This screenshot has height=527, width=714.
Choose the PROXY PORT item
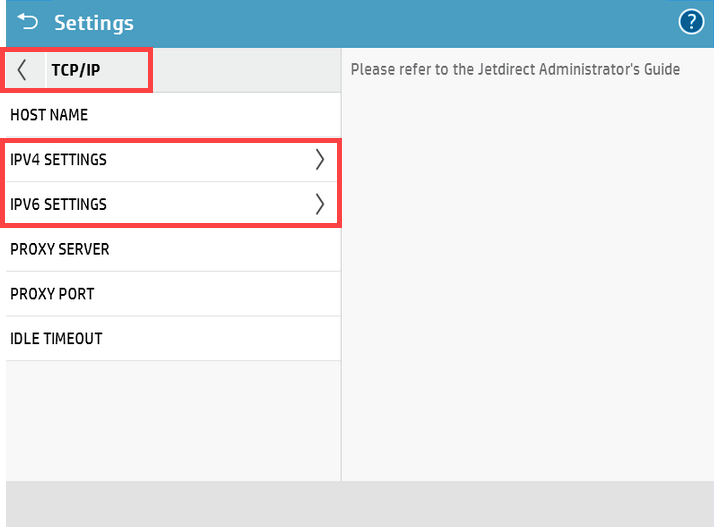coord(52,294)
